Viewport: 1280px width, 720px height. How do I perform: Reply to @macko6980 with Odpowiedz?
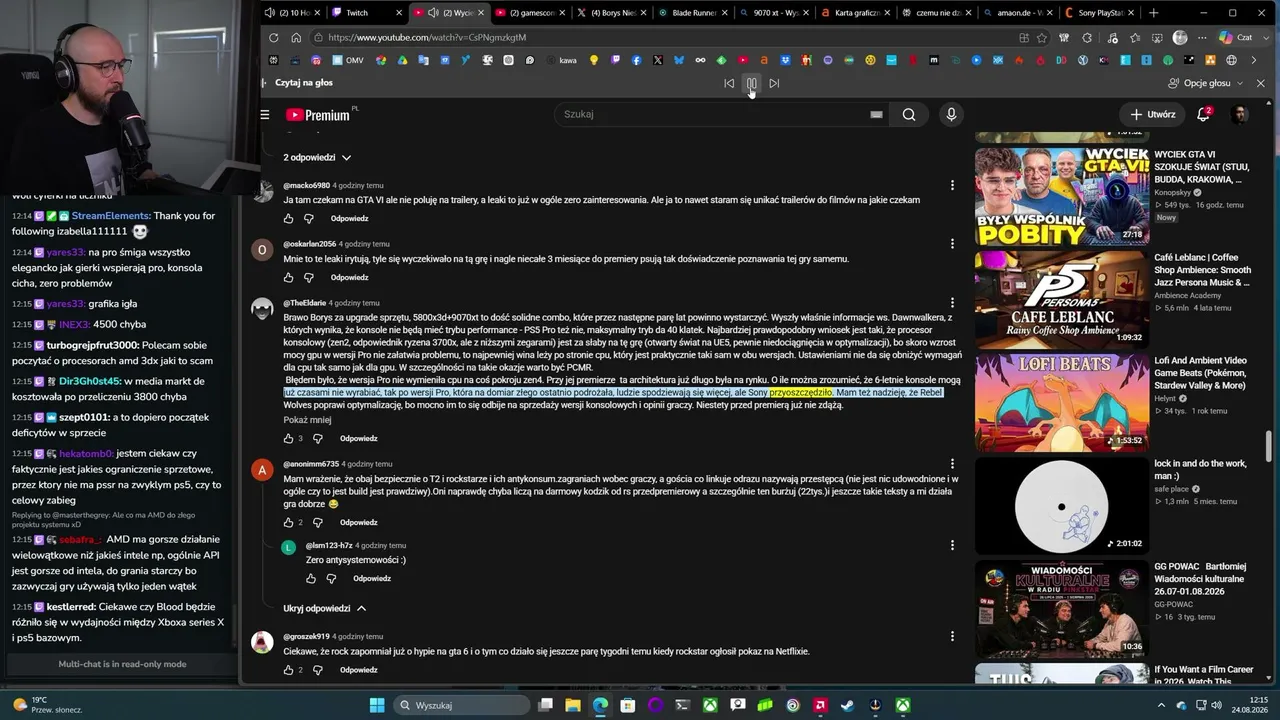350,219
